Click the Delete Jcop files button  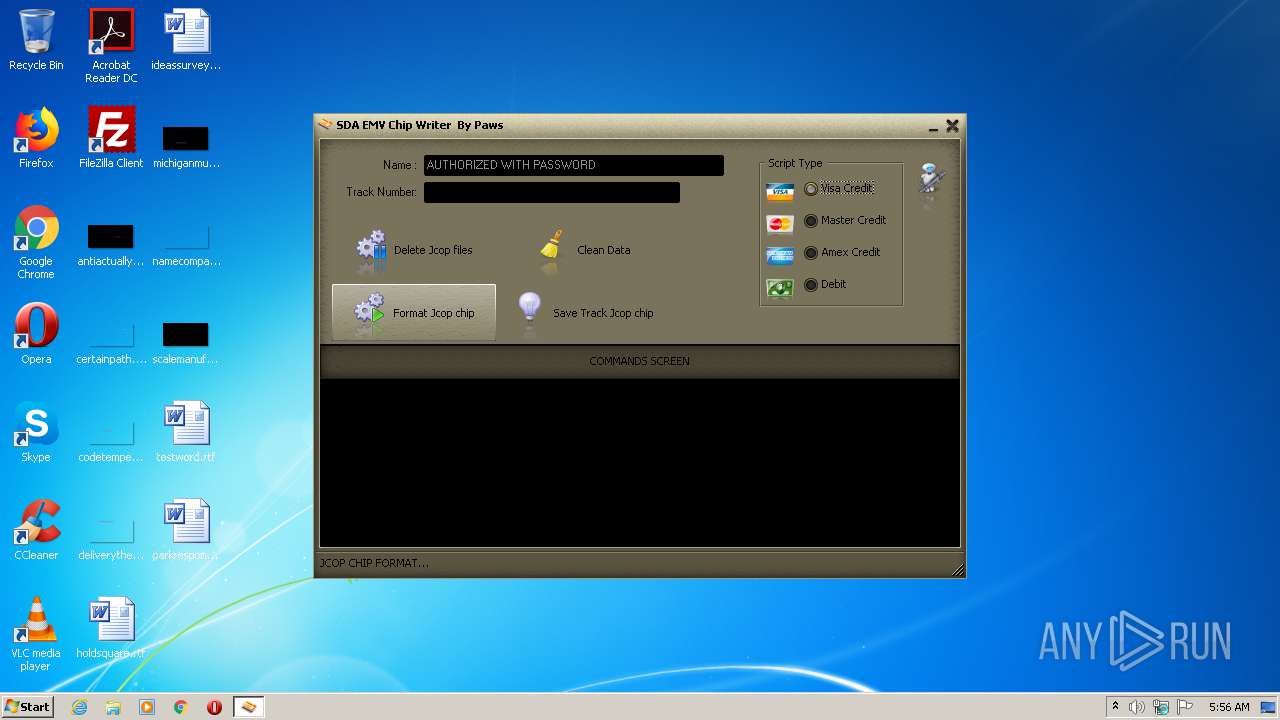tap(414, 250)
